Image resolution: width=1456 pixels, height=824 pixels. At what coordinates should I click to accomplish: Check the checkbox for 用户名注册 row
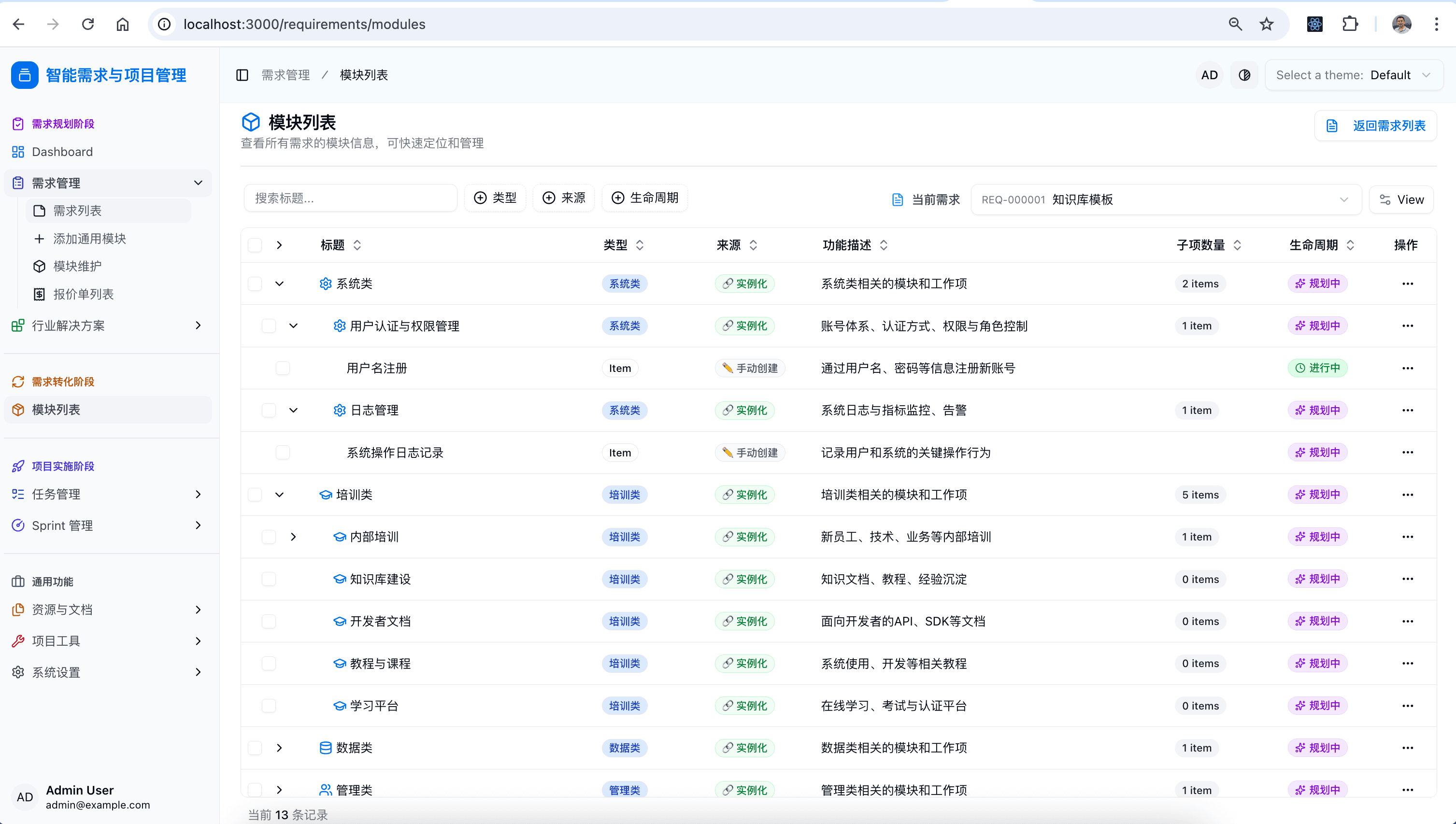click(x=283, y=368)
